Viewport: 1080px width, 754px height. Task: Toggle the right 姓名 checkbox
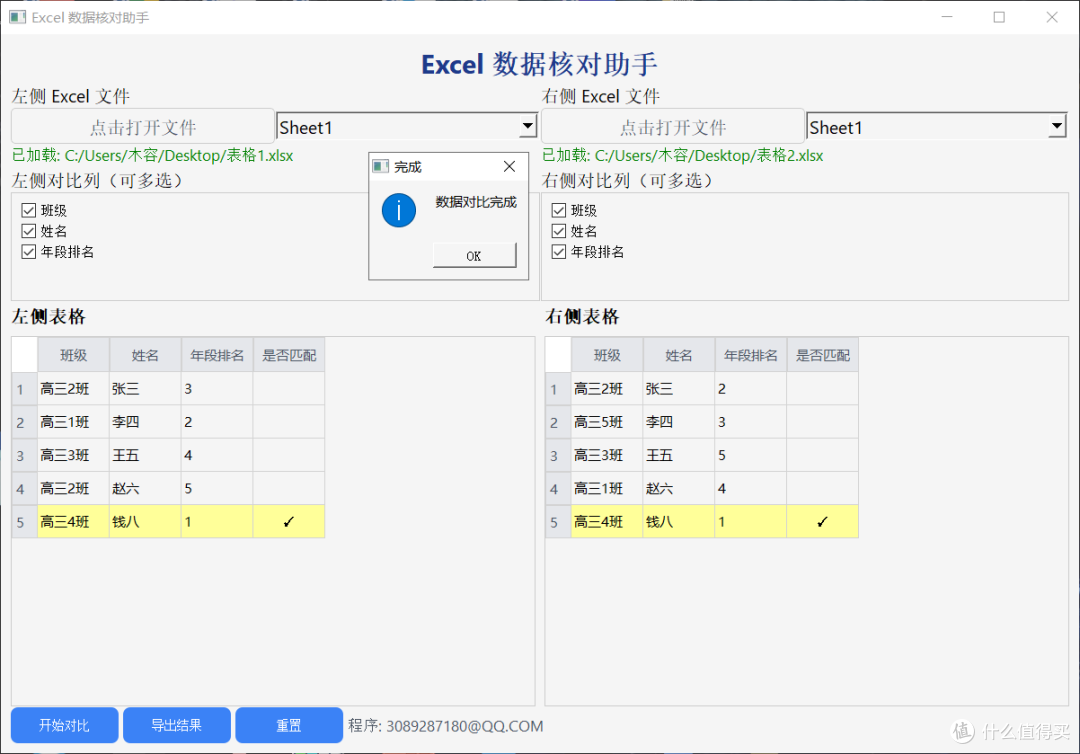pos(559,231)
